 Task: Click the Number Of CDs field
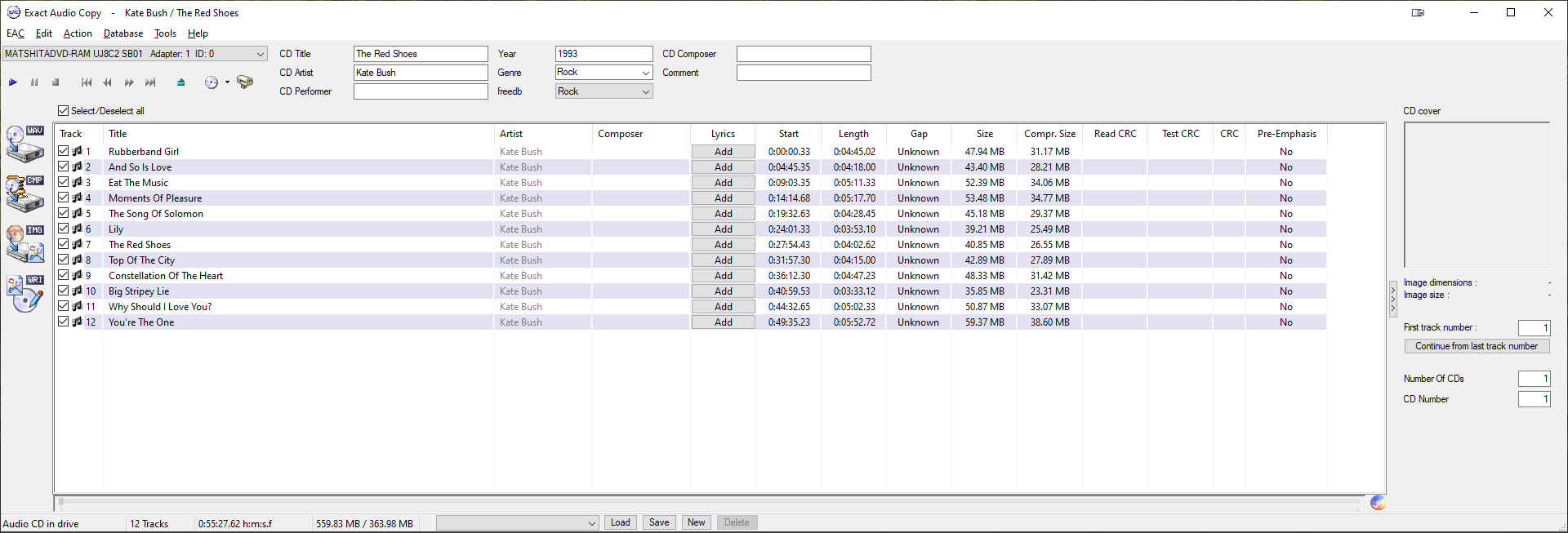point(1534,379)
